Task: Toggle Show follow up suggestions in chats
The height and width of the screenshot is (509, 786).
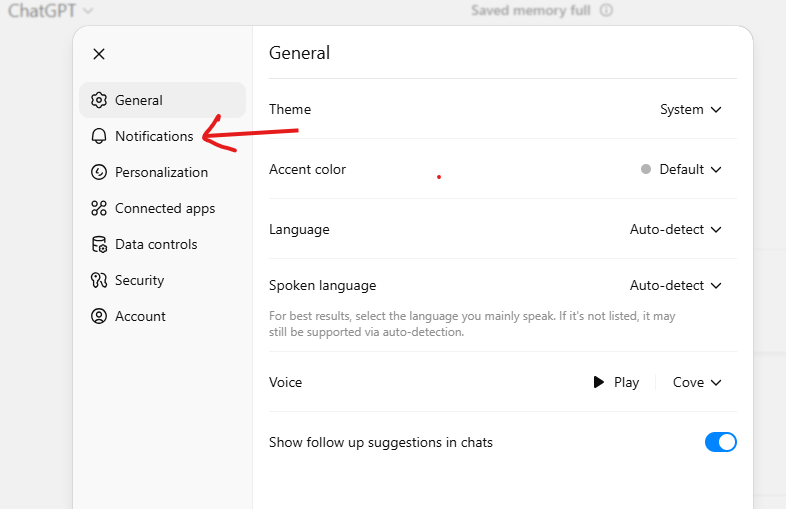Action: [x=720, y=442]
